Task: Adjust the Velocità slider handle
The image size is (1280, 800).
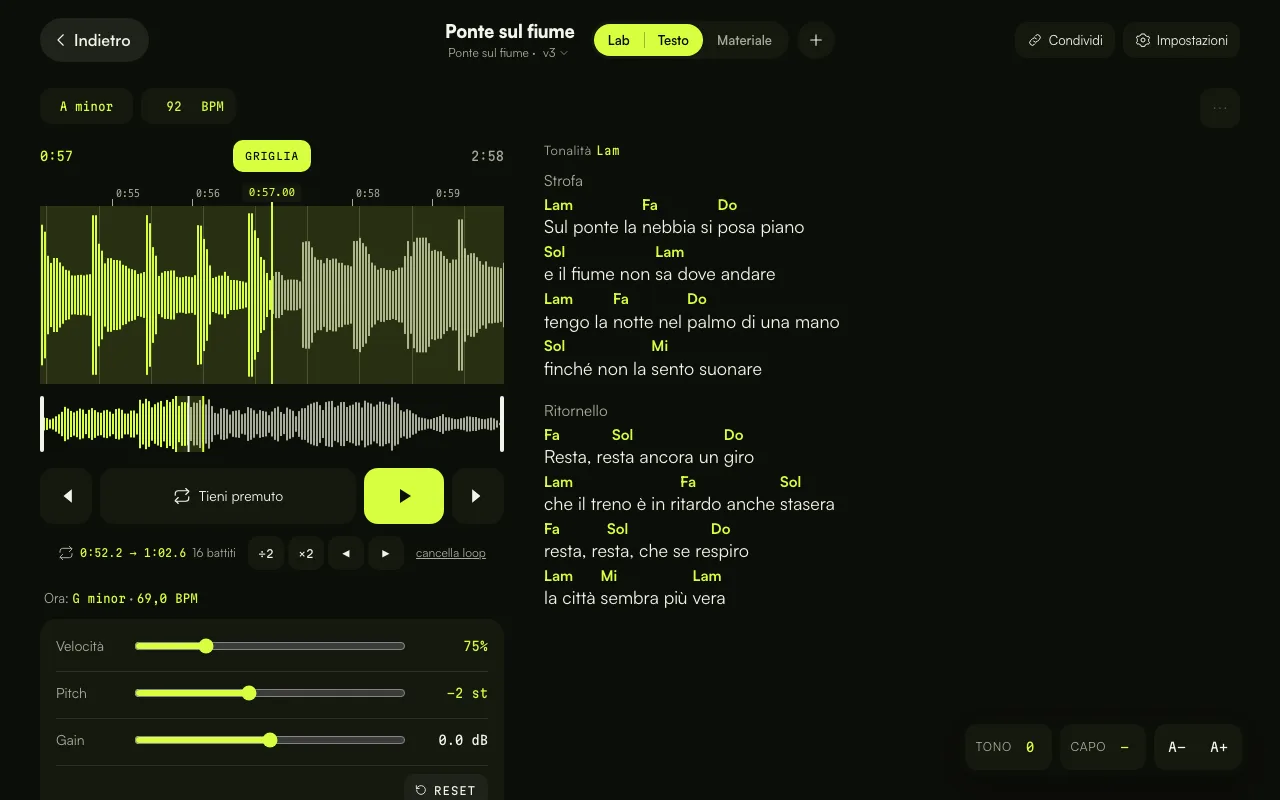Action: pyautogui.click(x=206, y=646)
